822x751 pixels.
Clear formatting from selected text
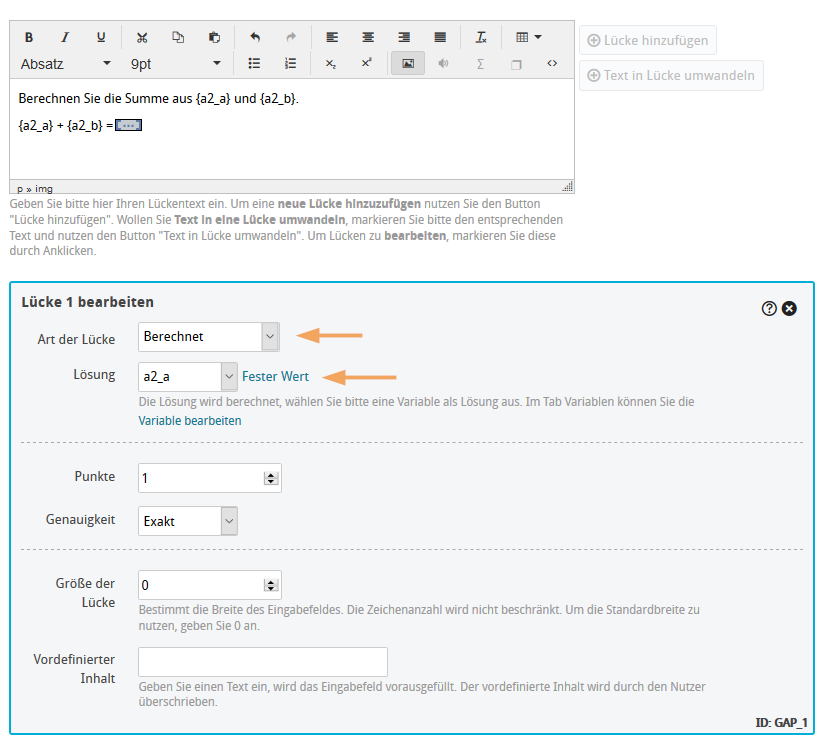pos(481,37)
